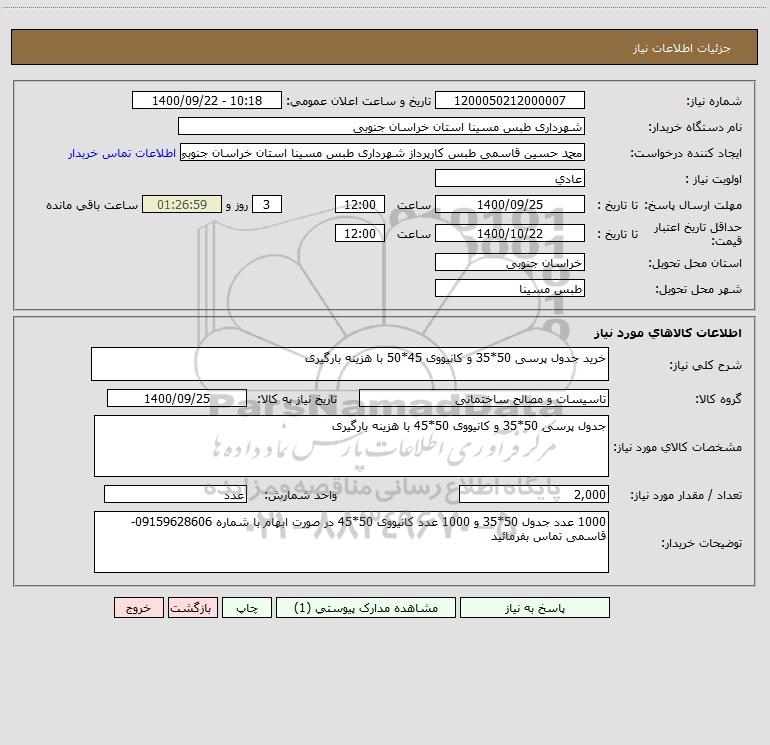Viewport: 770px width, 745px height.
Task: Open مشاهده مدارک پیوستی (1) button
Action: click(x=366, y=608)
